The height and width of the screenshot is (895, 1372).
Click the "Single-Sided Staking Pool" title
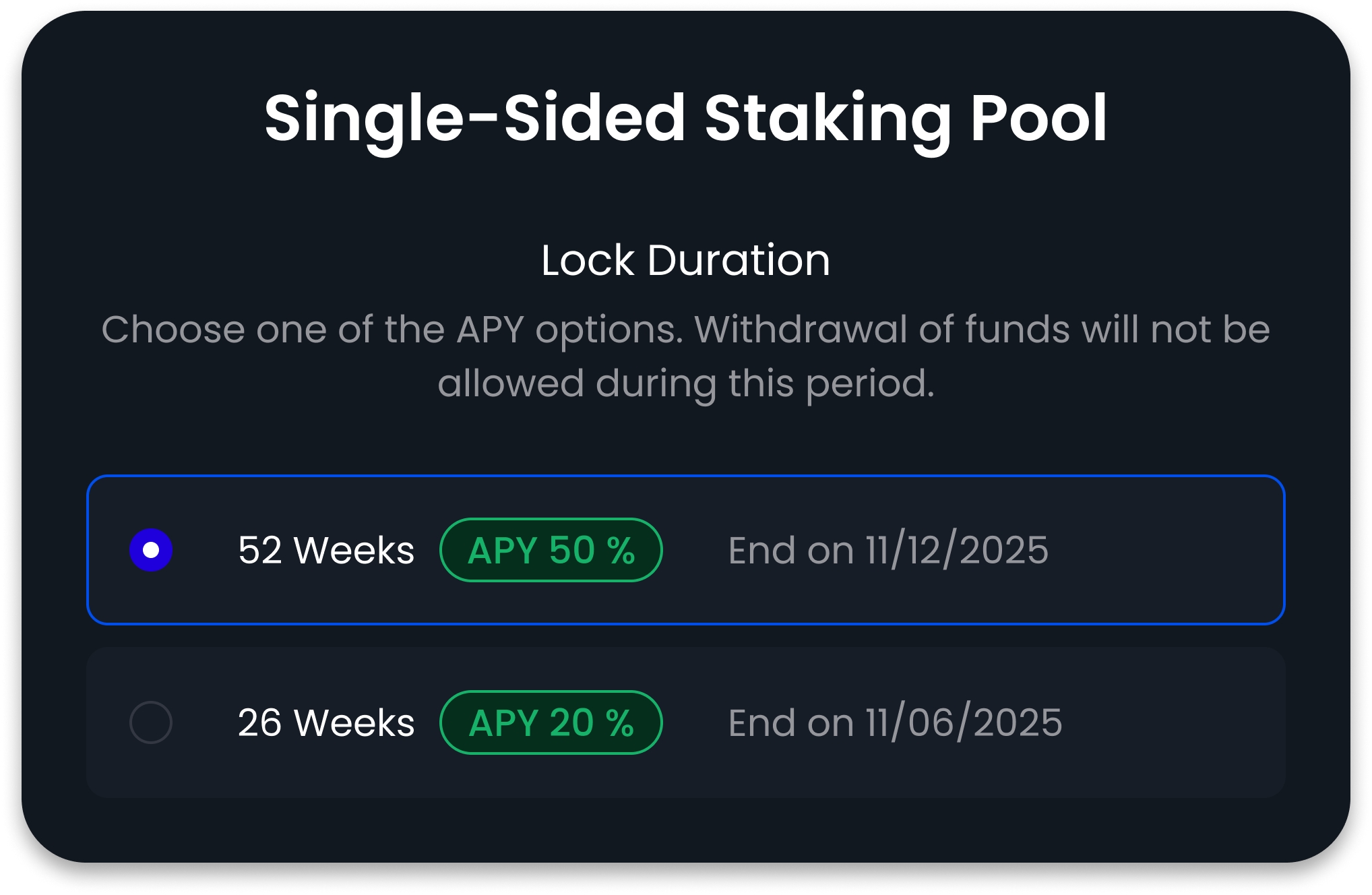click(685, 119)
